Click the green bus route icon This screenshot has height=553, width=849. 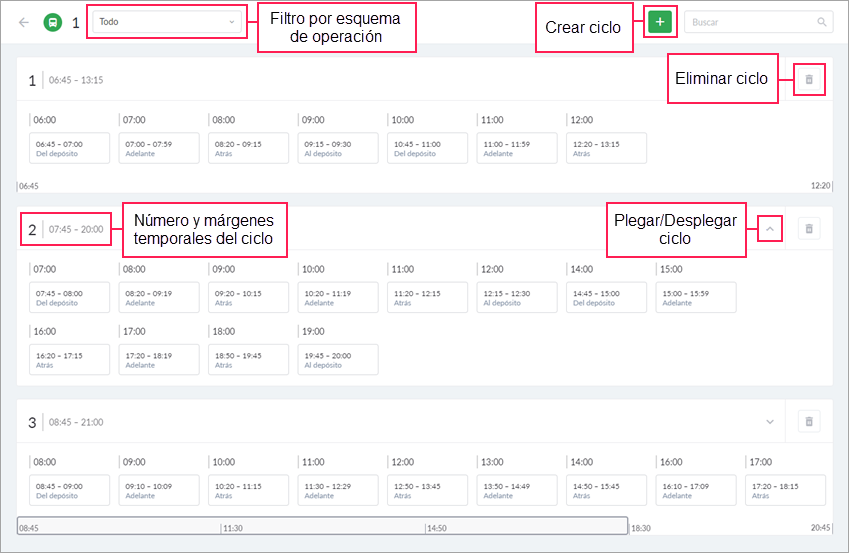pos(52,21)
